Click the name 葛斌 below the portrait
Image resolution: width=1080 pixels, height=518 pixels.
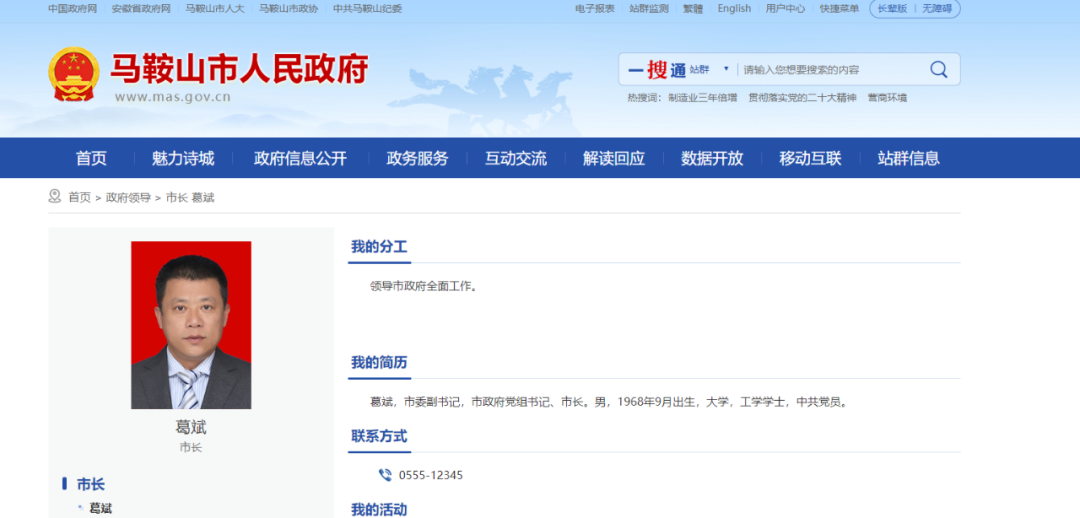(x=191, y=427)
